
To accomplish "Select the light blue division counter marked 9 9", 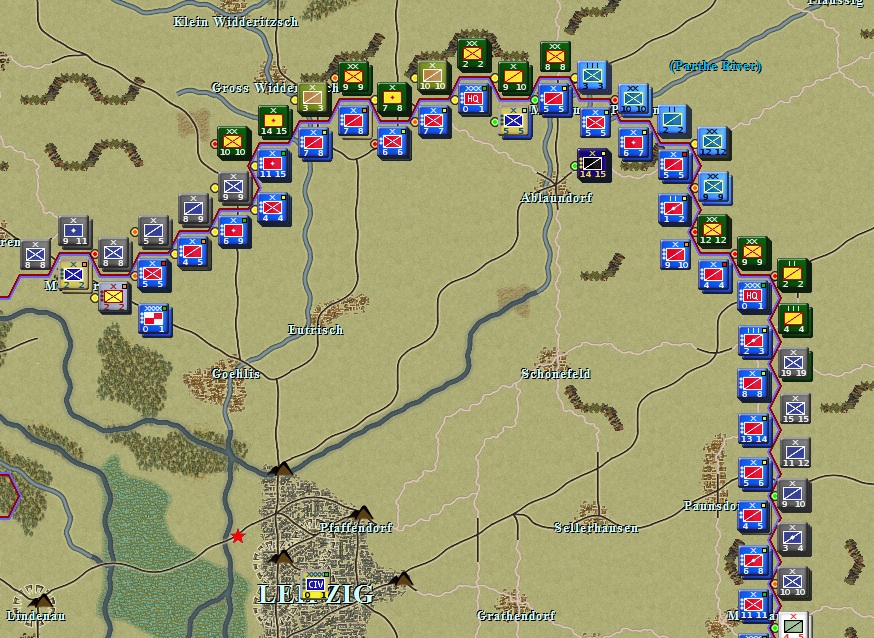I will [713, 188].
